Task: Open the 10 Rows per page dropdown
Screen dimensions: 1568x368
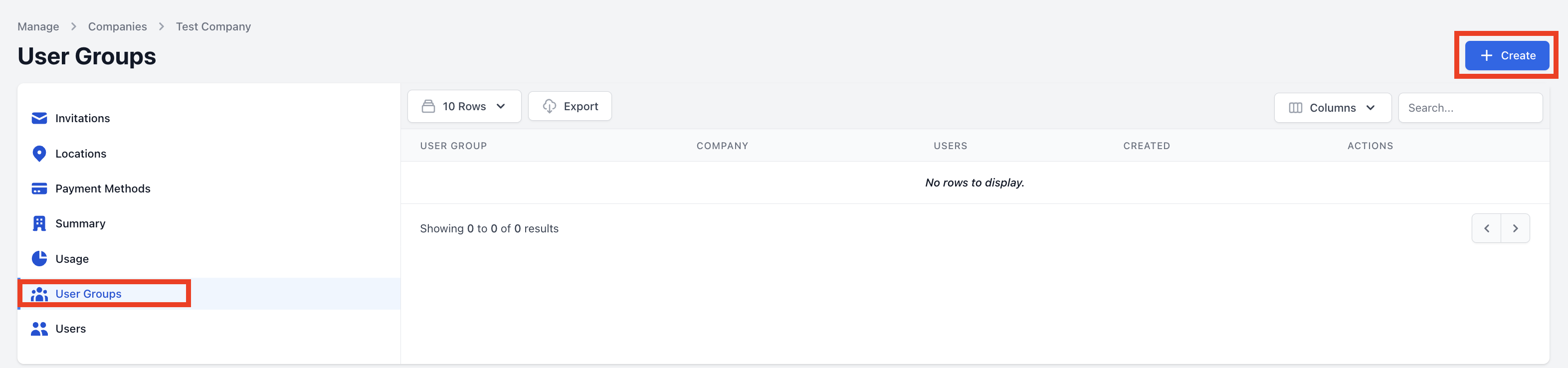Action: [464, 106]
